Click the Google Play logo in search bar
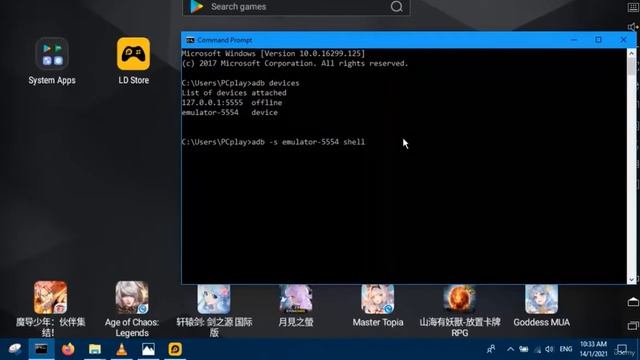This screenshot has width=640, height=360. coord(197,7)
